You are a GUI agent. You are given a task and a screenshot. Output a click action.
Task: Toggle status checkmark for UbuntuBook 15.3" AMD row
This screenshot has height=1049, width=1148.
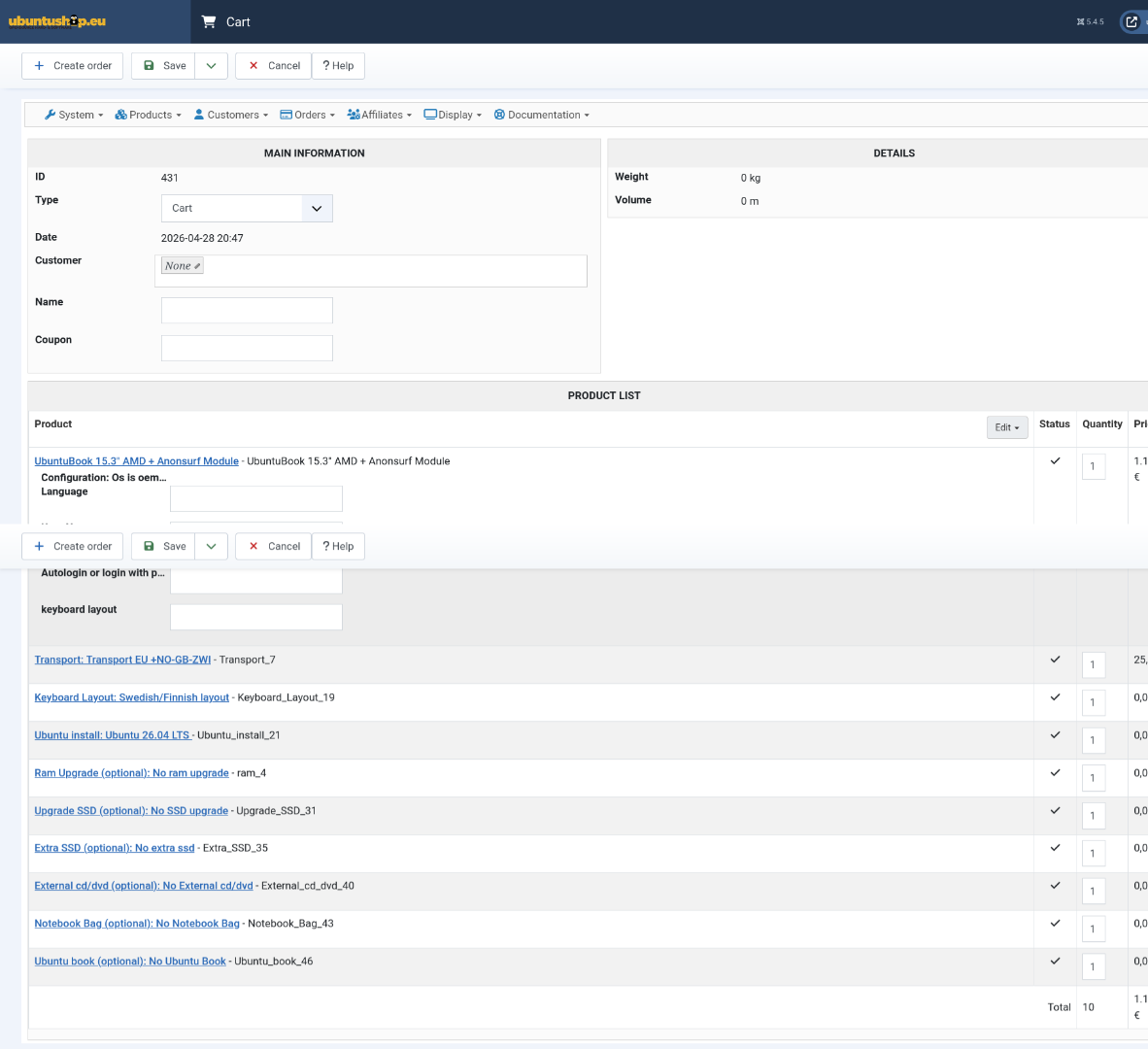(x=1055, y=461)
